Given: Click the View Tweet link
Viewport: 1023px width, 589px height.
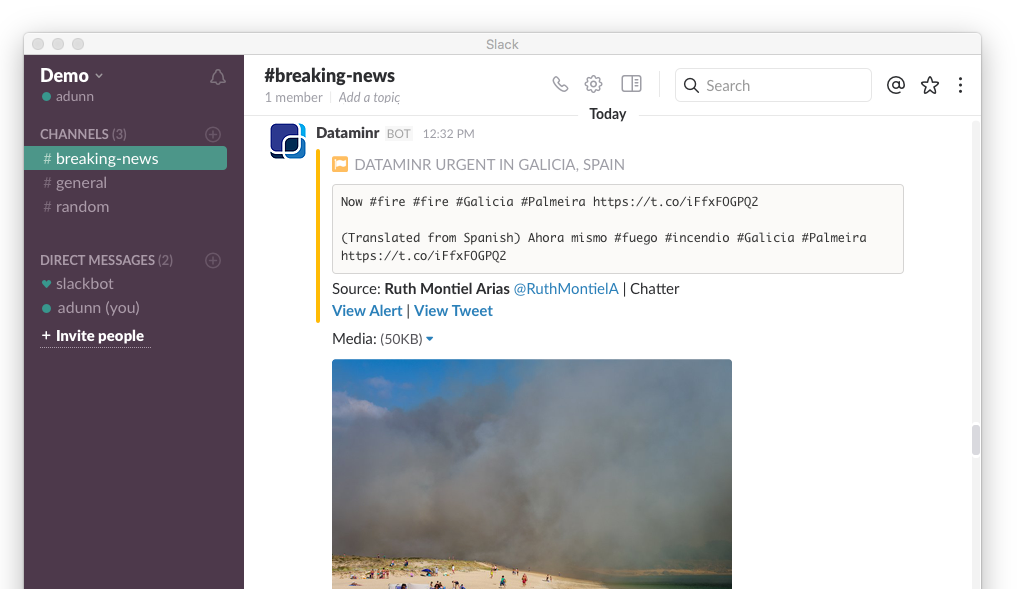Looking at the screenshot, I should coord(453,311).
